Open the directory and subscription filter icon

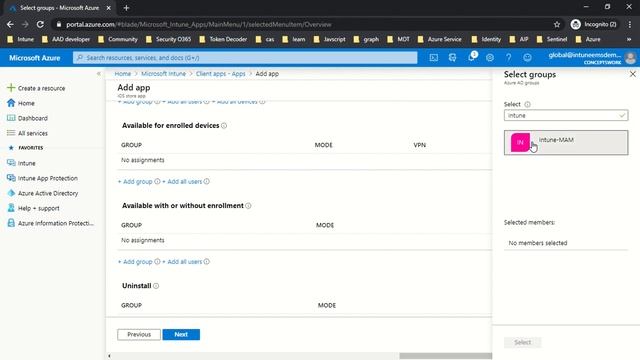(x=452, y=58)
